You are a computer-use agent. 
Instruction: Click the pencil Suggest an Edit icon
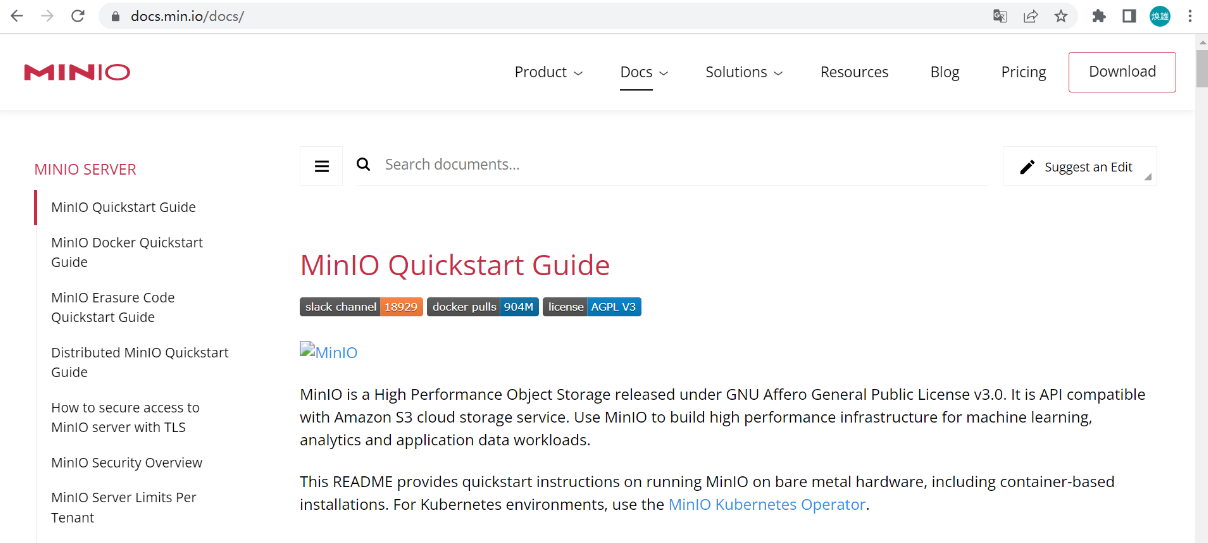point(1027,167)
